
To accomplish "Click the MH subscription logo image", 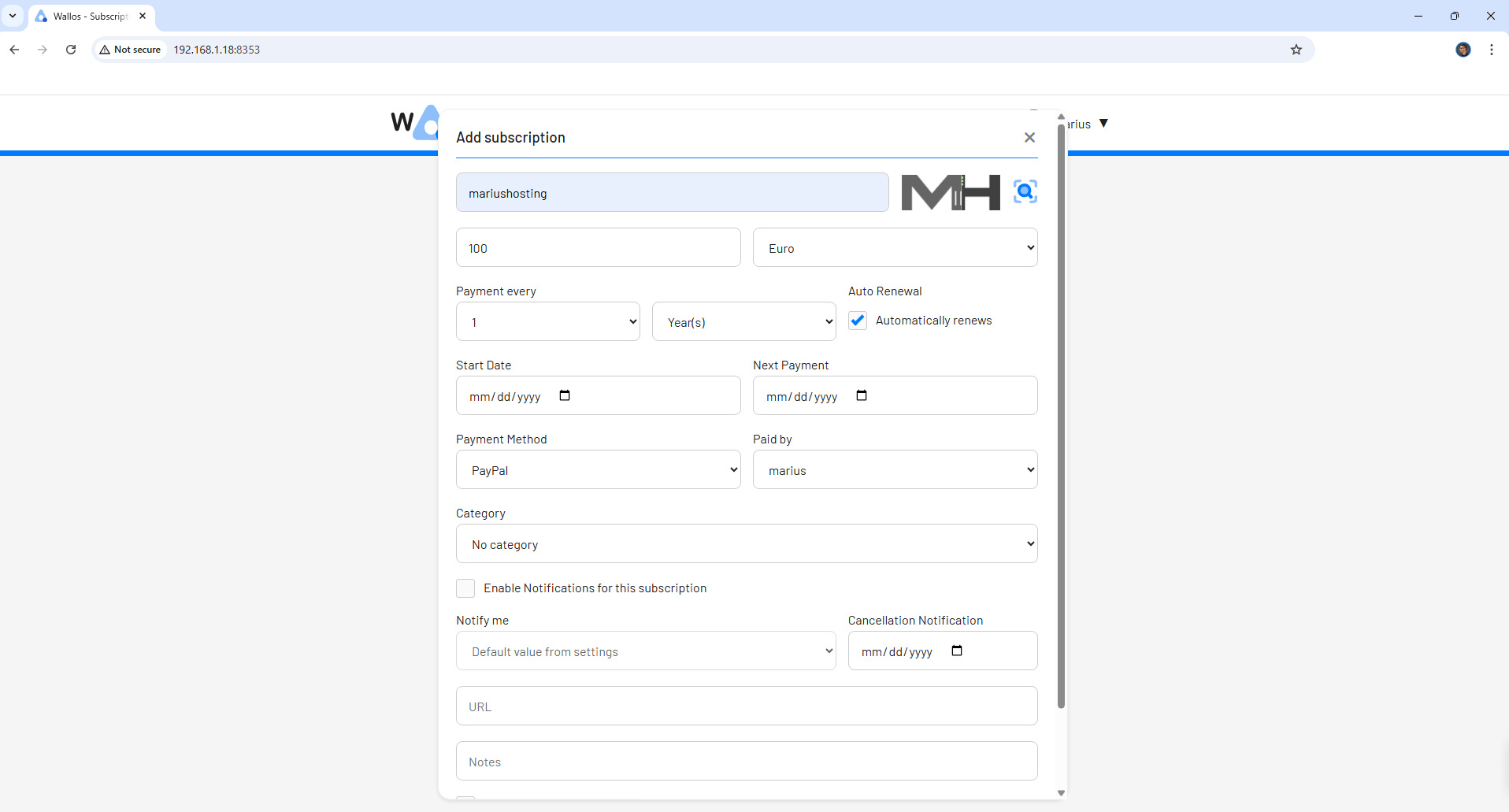I will point(951,192).
